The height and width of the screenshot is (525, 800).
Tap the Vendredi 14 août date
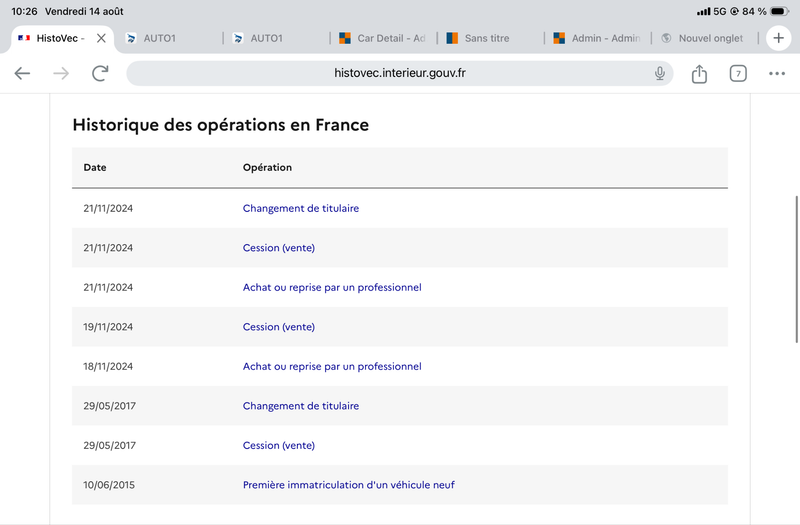click(x=84, y=11)
